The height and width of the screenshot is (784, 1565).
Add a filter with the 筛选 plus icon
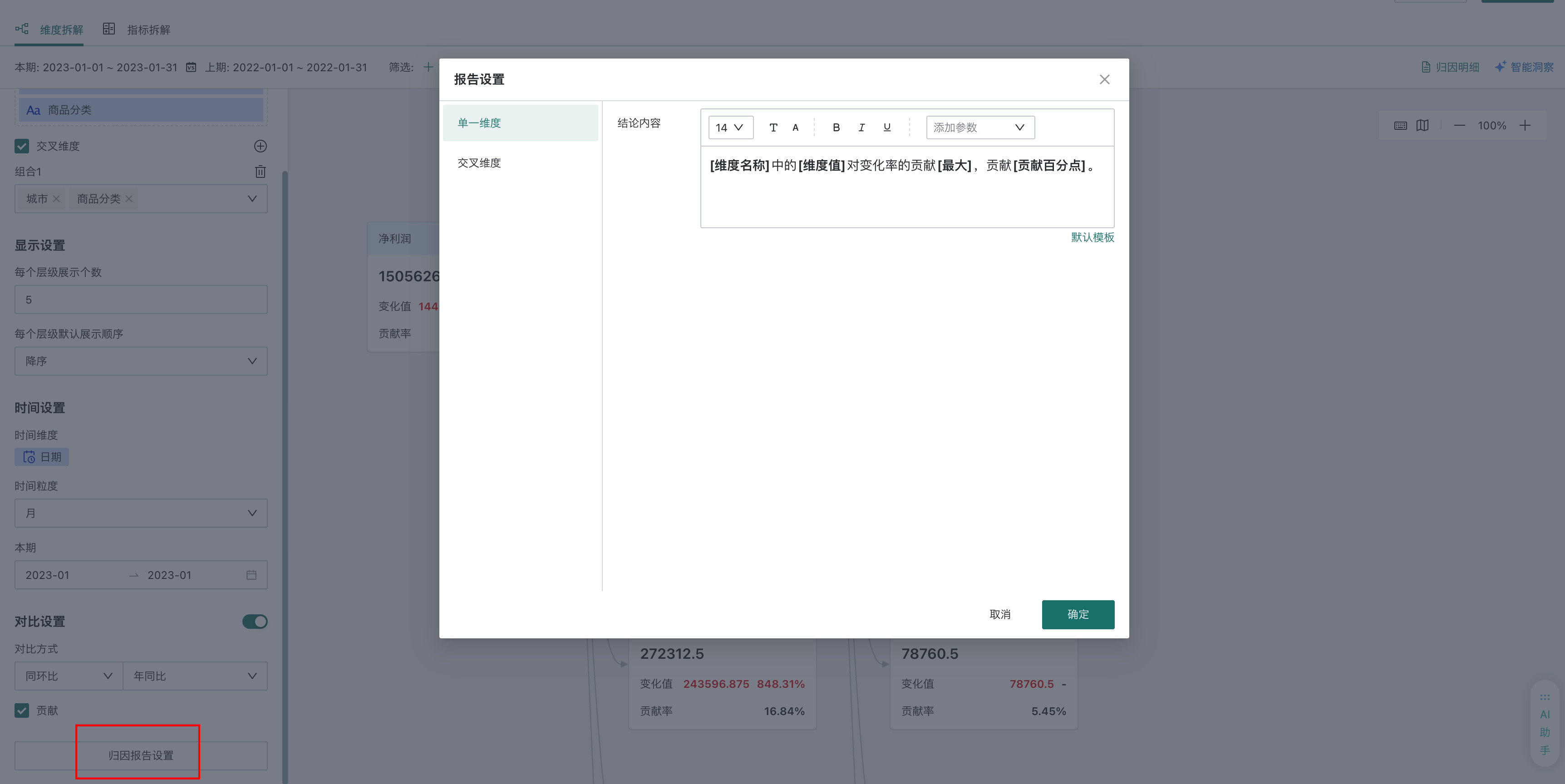coord(428,67)
